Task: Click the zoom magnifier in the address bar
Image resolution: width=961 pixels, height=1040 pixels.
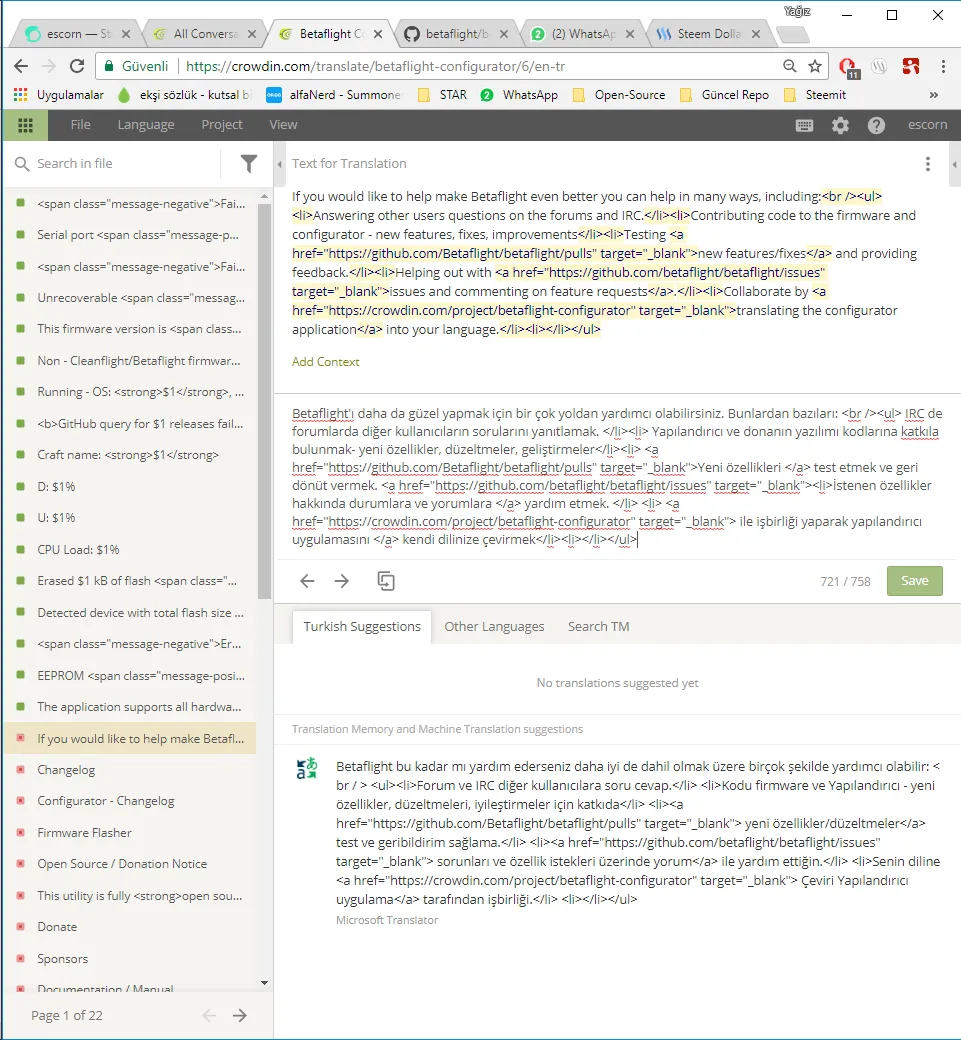Action: coord(789,66)
